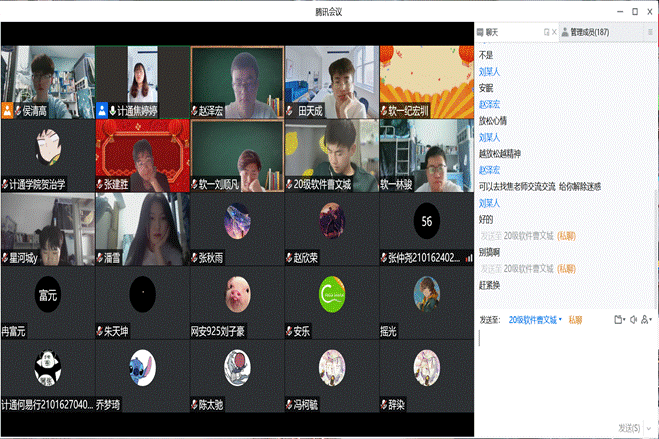Close the chat panel with the X icon
659x439 pixels.
pos(555,33)
